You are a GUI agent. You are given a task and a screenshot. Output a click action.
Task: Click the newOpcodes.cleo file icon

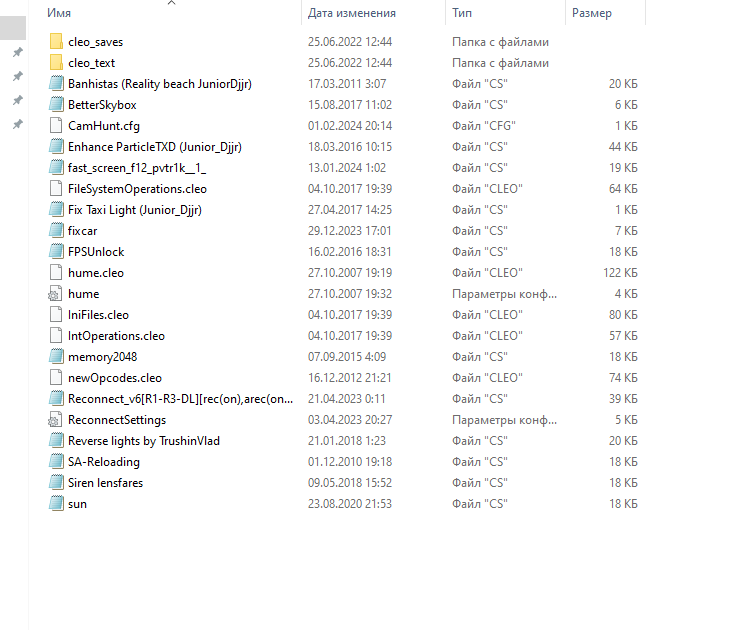[56, 378]
